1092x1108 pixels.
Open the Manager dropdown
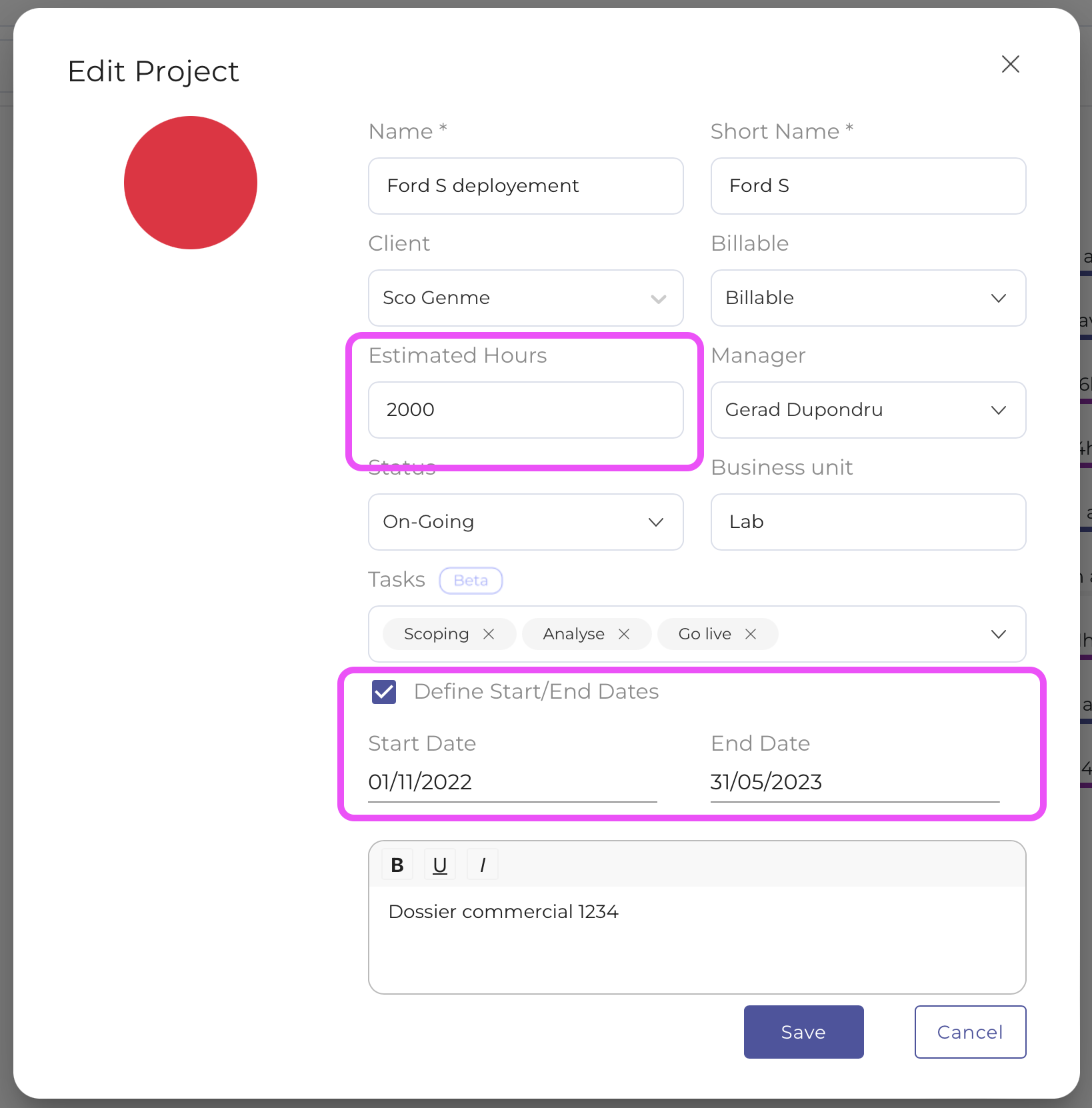tap(999, 410)
